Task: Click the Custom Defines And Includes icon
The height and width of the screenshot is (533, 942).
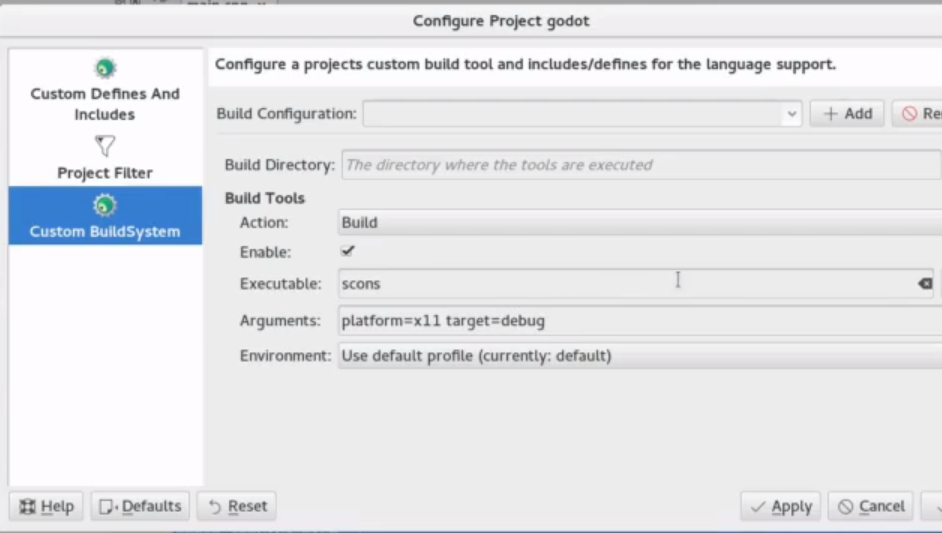Action: (105, 69)
